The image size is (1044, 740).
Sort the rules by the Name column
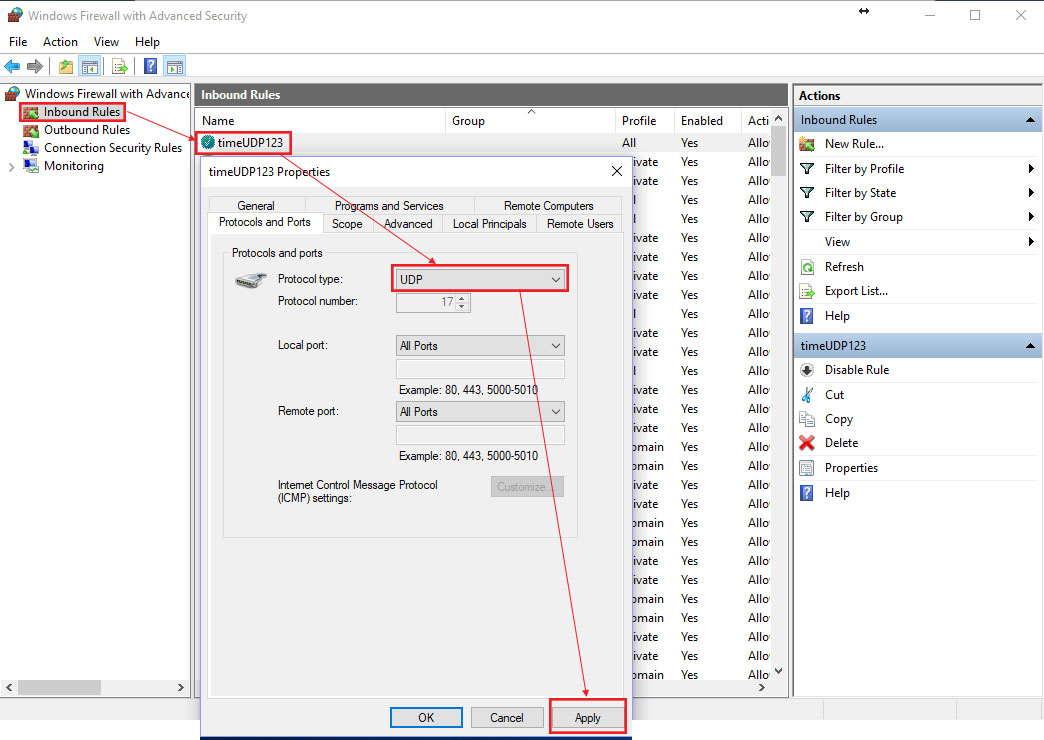tap(320, 121)
